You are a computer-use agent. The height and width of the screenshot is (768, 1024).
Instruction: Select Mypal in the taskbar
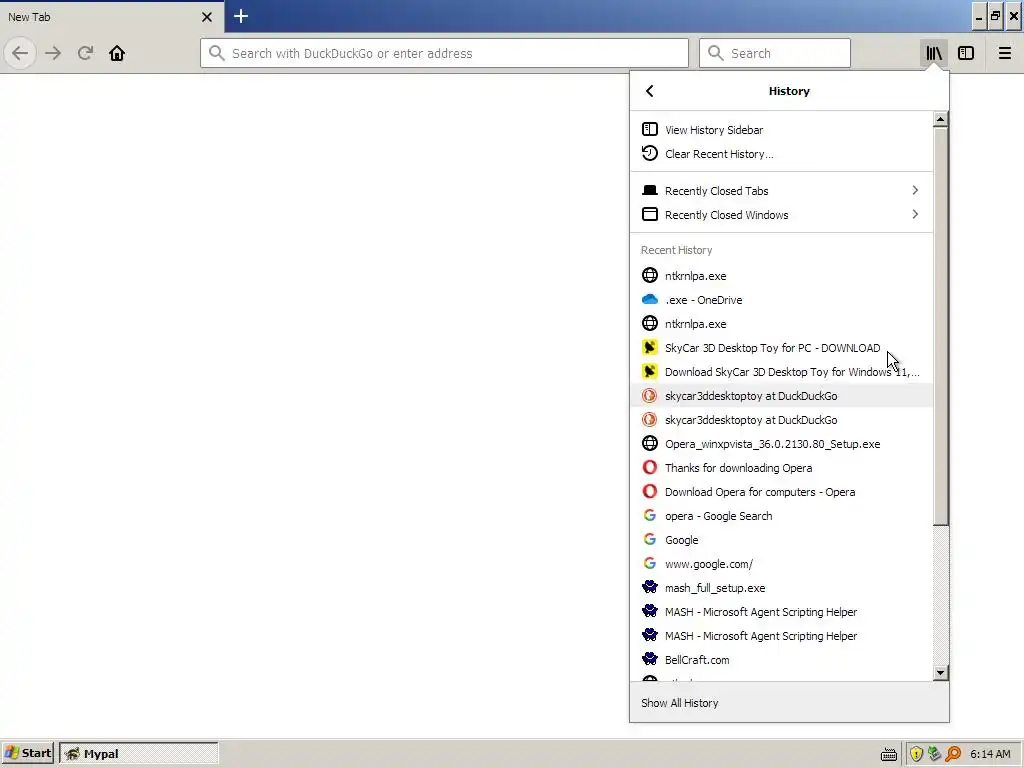tap(138, 753)
